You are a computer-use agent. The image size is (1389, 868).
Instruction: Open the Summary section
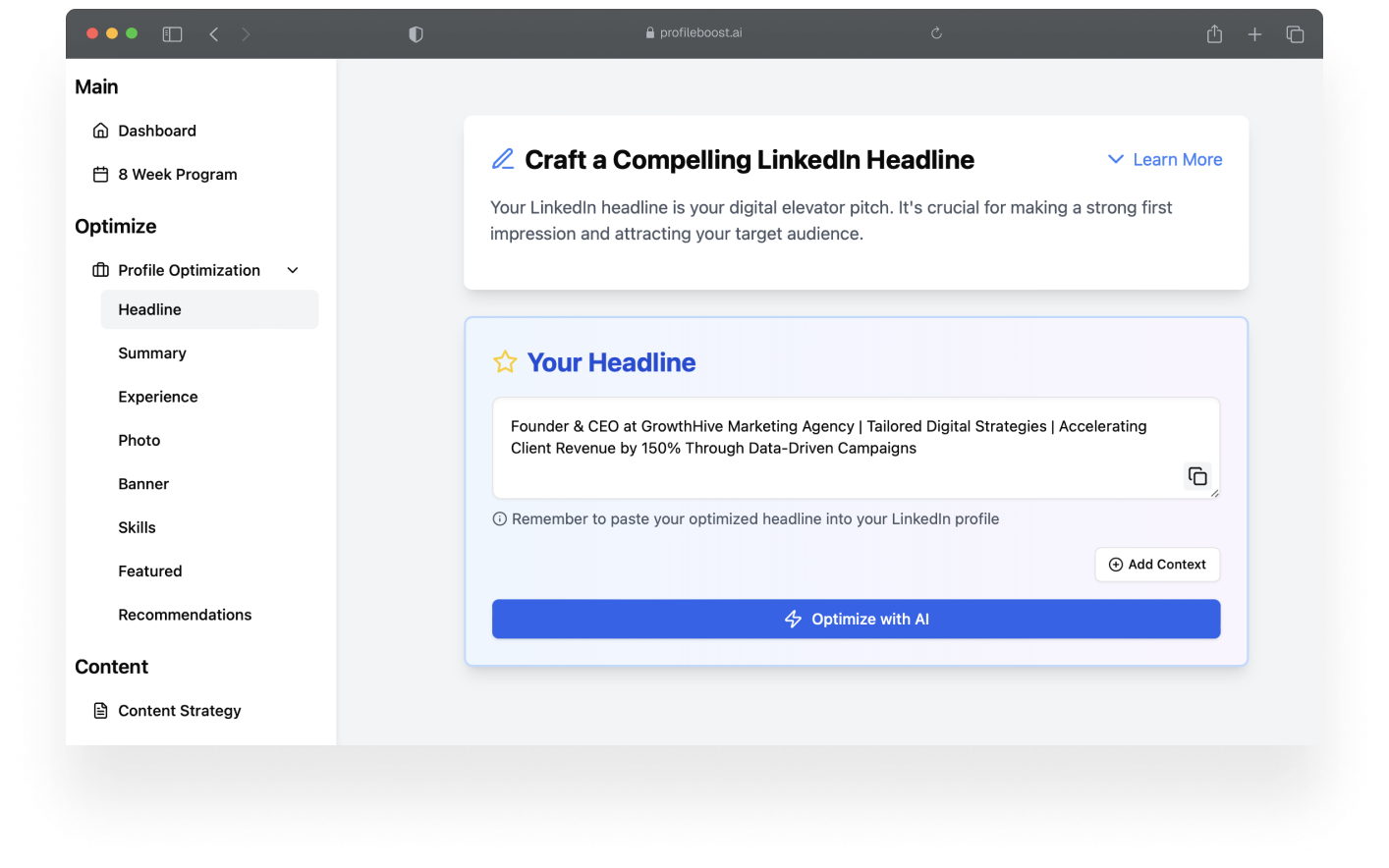(x=152, y=353)
